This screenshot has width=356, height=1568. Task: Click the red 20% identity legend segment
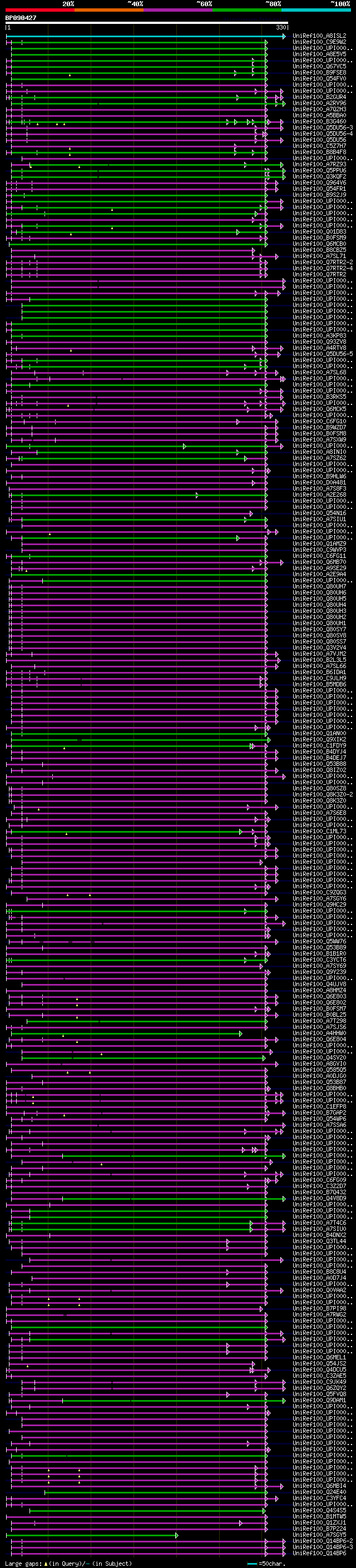click(x=39, y=10)
